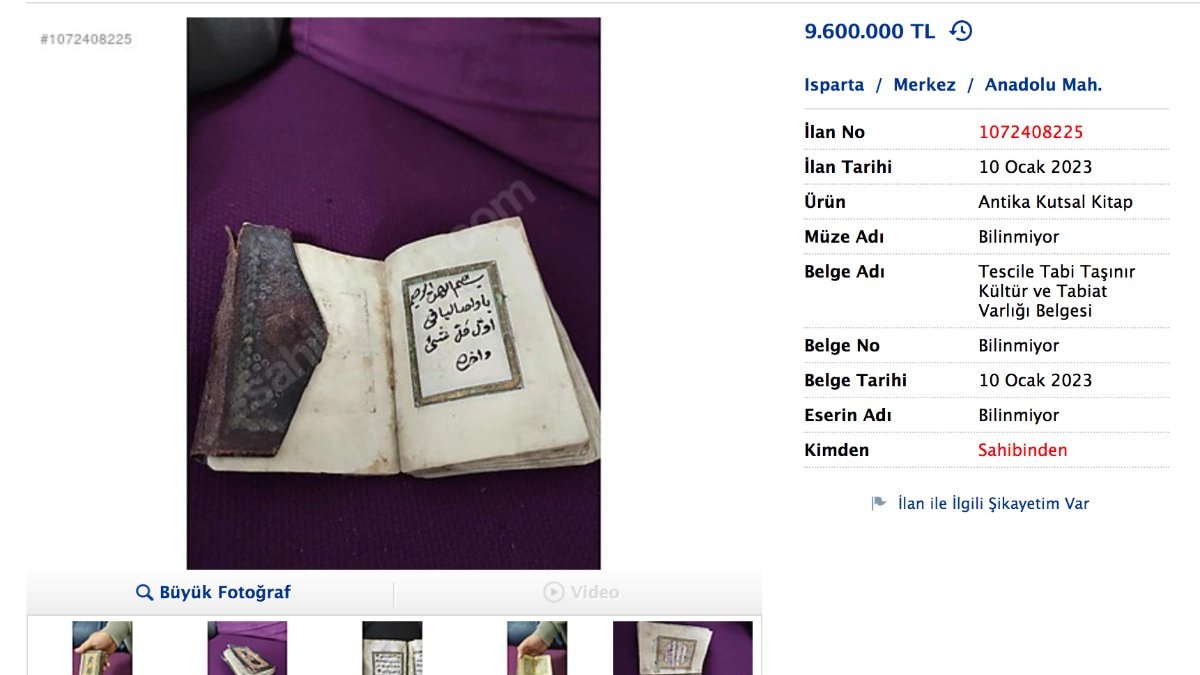
Task: Select second thumbnail of closed book on purple
Action: coord(247,648)
